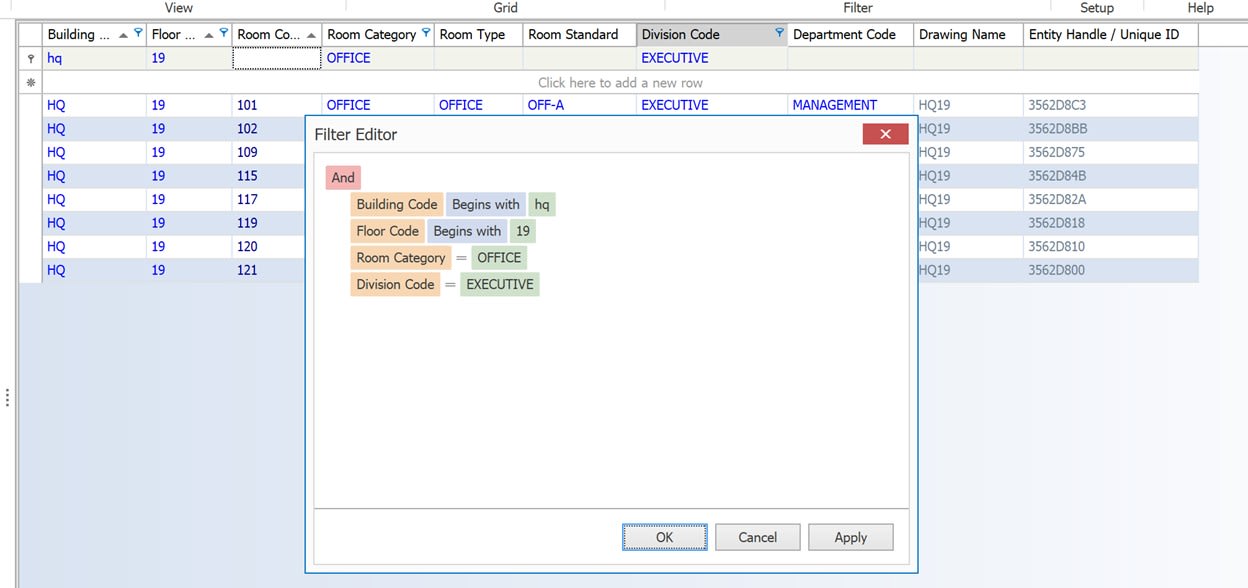Select room code 117 cell
The height and width of the screenshot is (588, 1248).
[x=268, y=199]
